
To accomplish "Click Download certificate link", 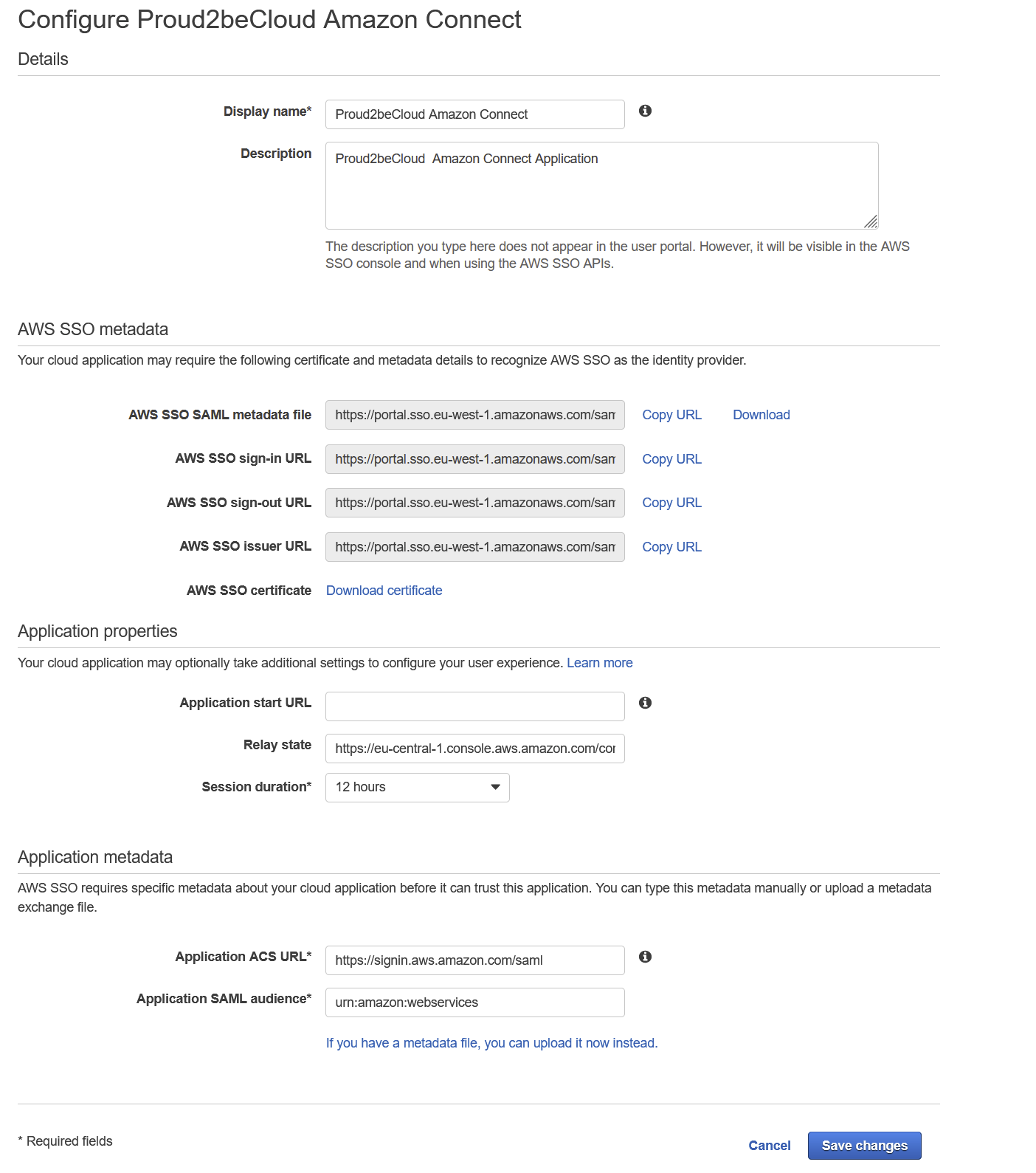I will point(384,591).
